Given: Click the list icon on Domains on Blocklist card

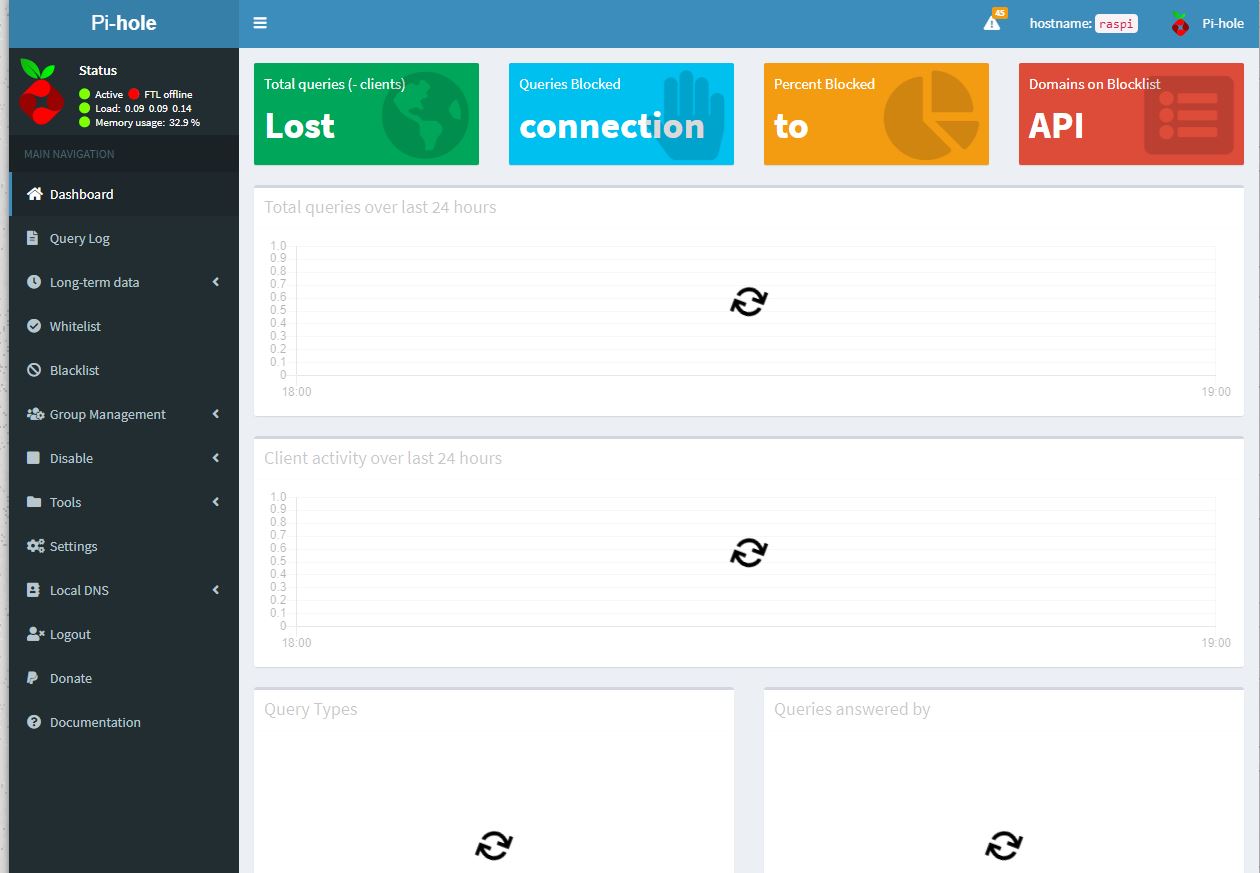Looking at the screenshot, I should point(1188,116).
